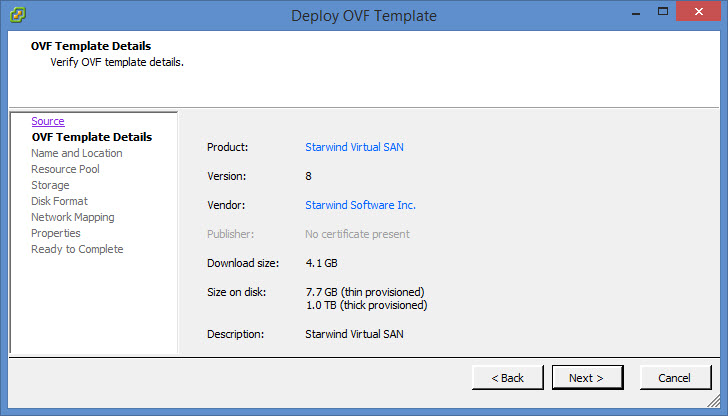Click the 'No certificate present' publisher text
728x416 pixels.
coord(358,234)
